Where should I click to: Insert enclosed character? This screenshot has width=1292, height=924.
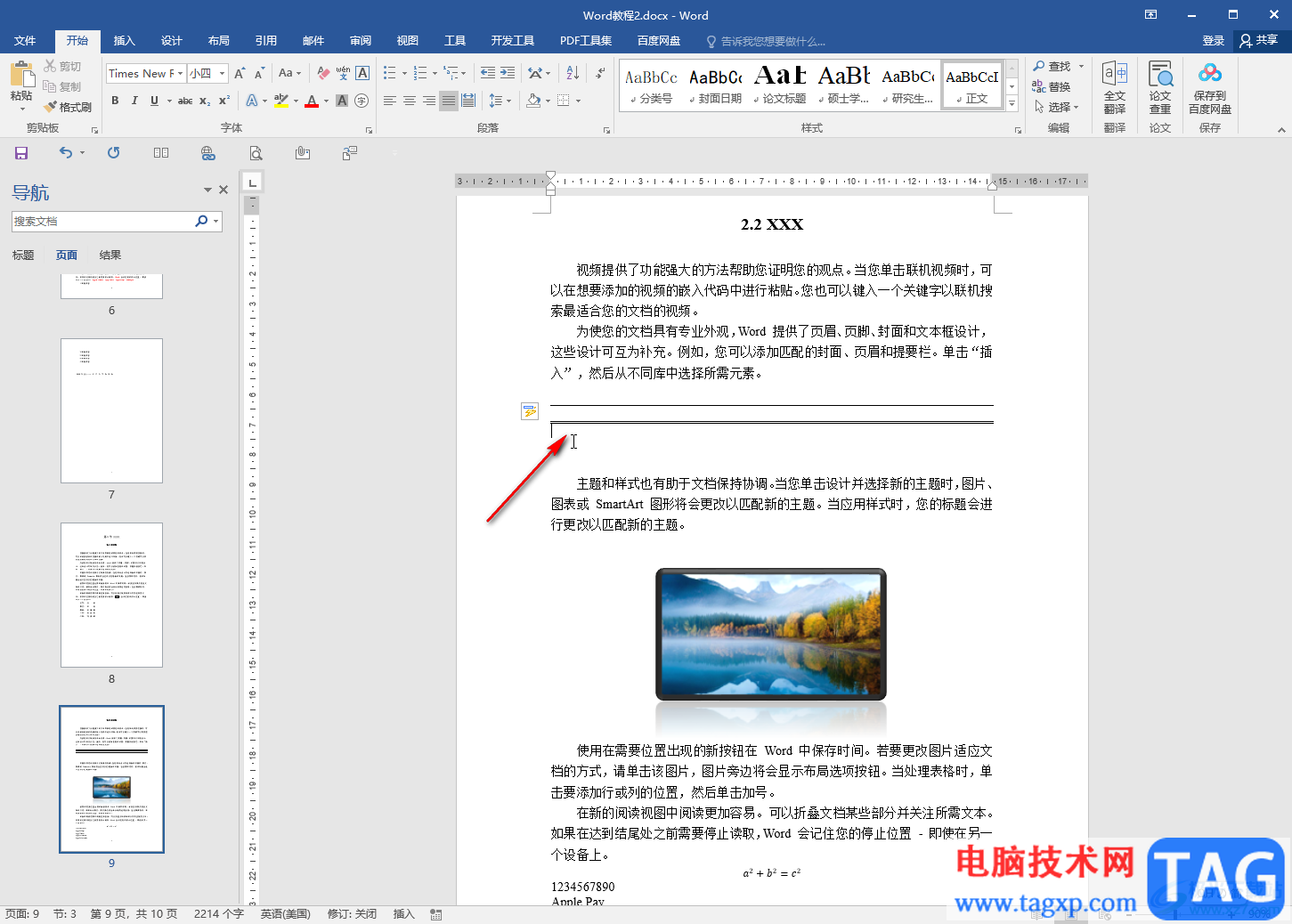click(x=362, y=101)
